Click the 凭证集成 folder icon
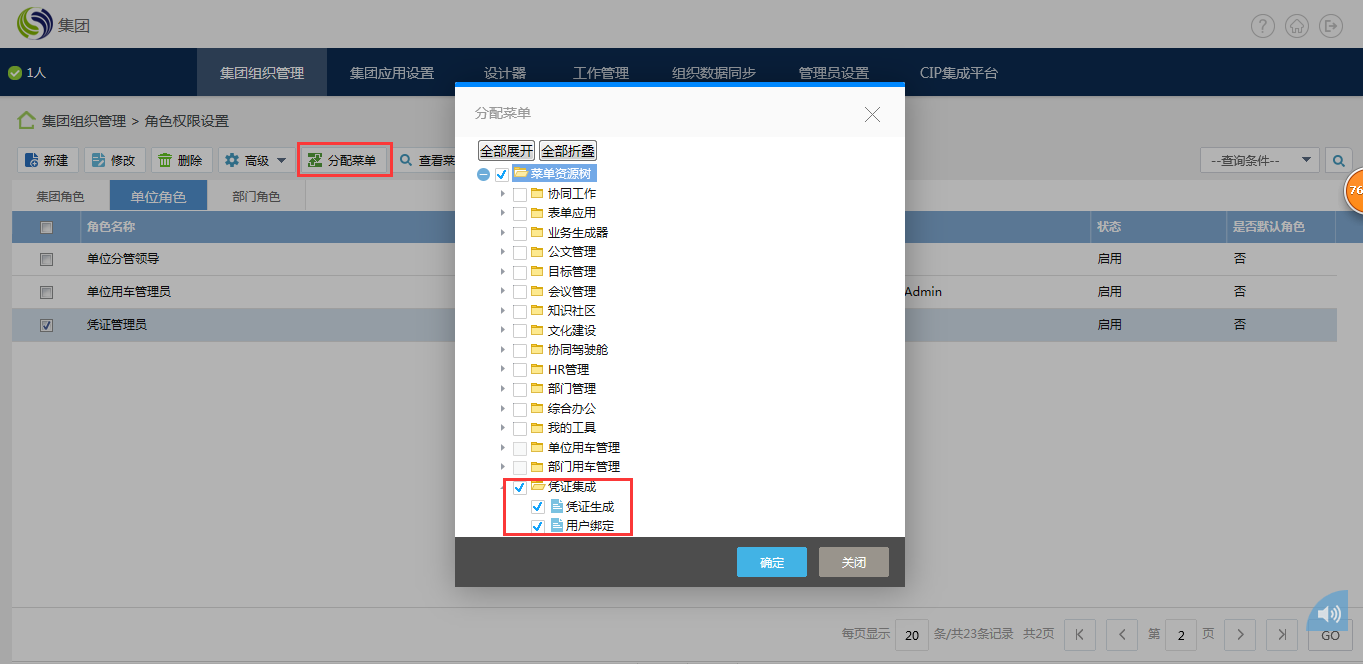The image size is (1363, 664). click(537, 486)
